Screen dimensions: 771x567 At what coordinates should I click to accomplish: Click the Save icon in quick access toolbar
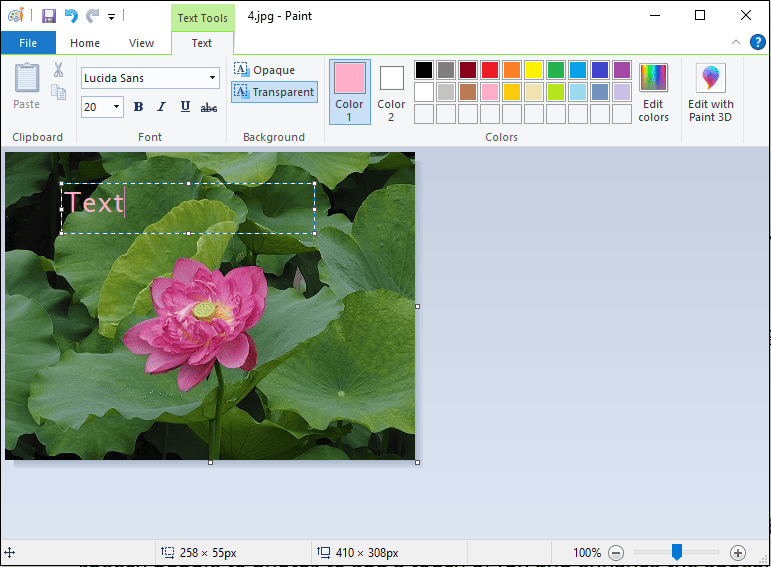click(x=48, y=16)
